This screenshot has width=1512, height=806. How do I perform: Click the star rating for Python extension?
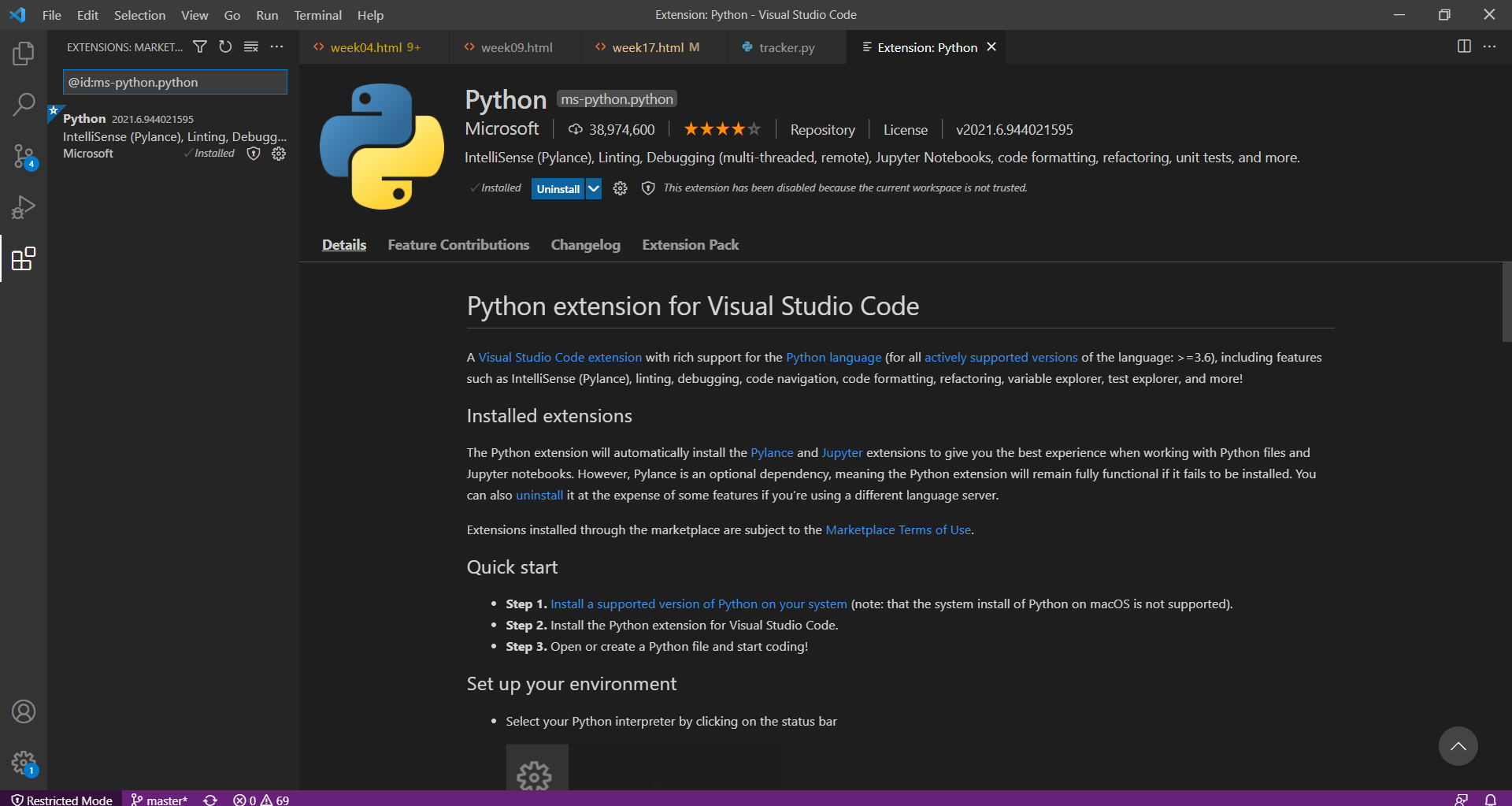coord(721,129)
